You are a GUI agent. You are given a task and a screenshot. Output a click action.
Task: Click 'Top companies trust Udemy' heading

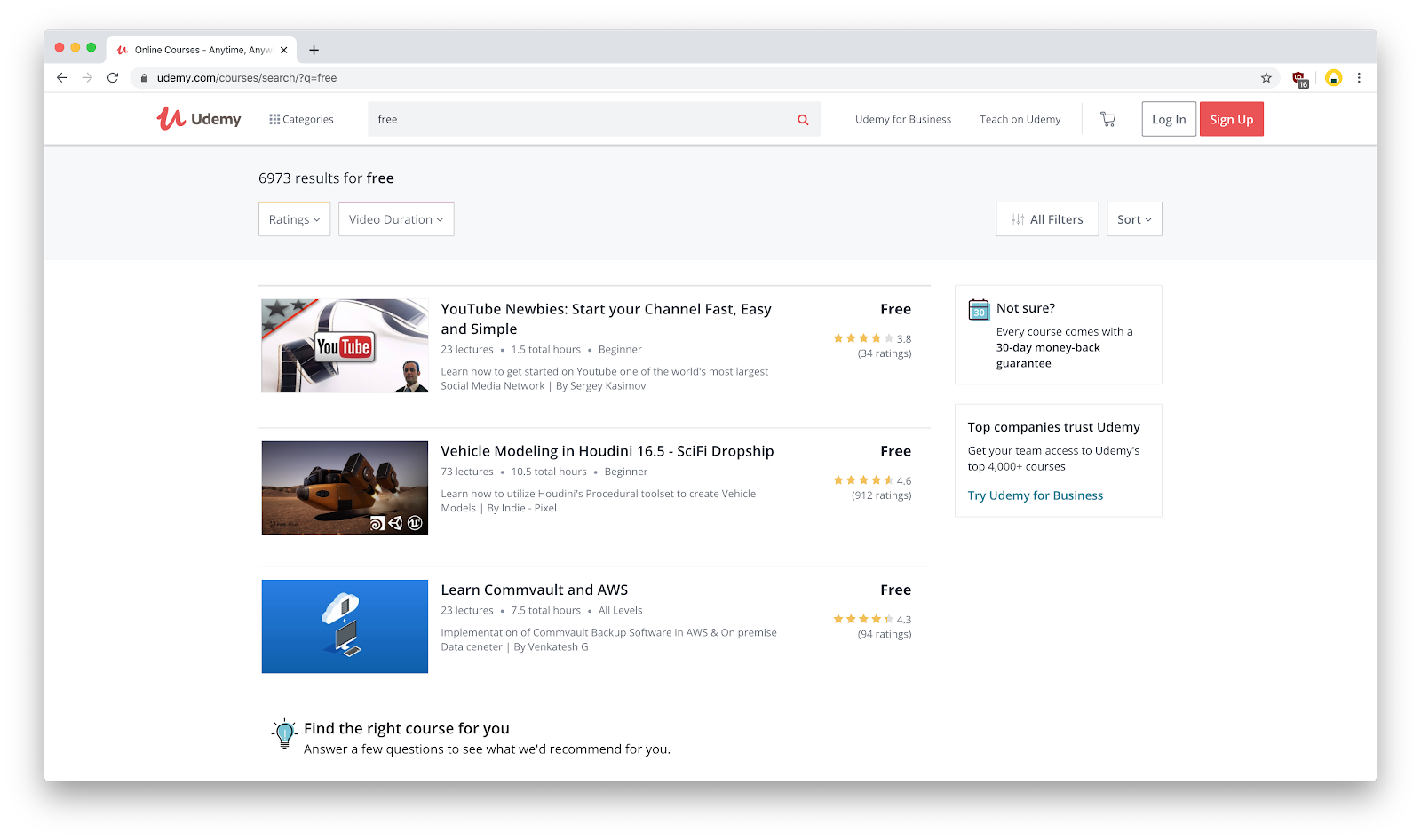click(1054, 427)
